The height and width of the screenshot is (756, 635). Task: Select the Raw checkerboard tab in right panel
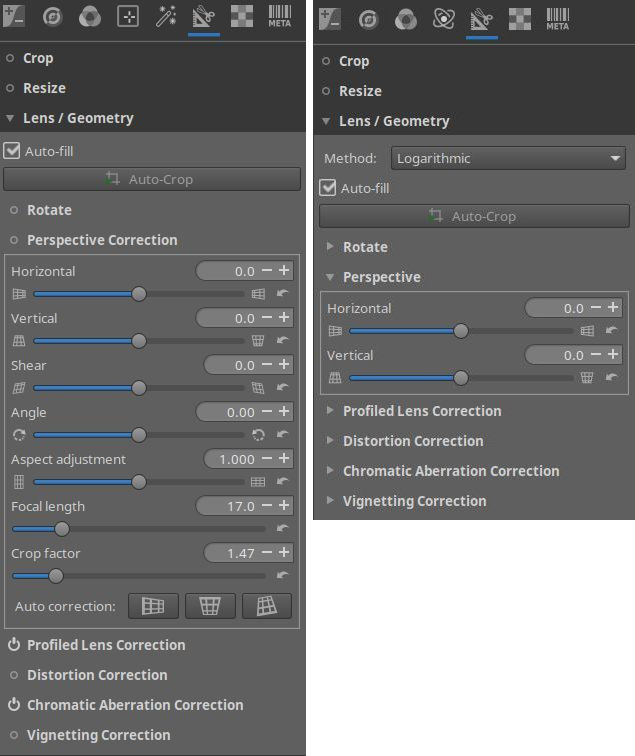[520, 19]
